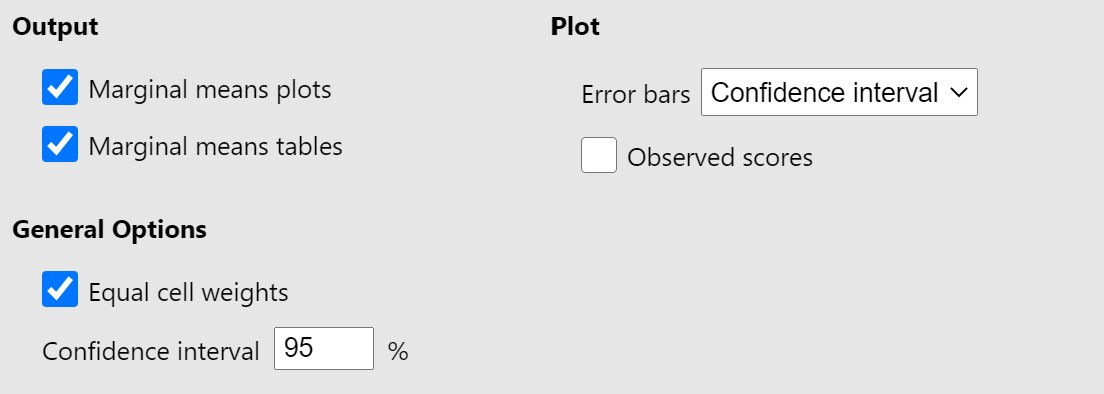The height and width of the screenshot is (394, 1104).
Task: Click the Confidence interval text inside the dropdown
Action: 824,93
